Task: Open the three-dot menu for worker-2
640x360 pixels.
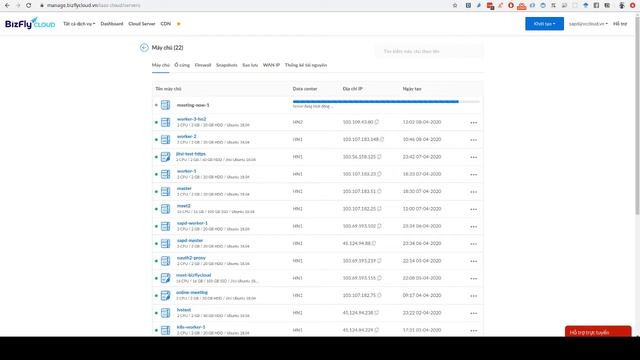Action: (x=473, y=140)
